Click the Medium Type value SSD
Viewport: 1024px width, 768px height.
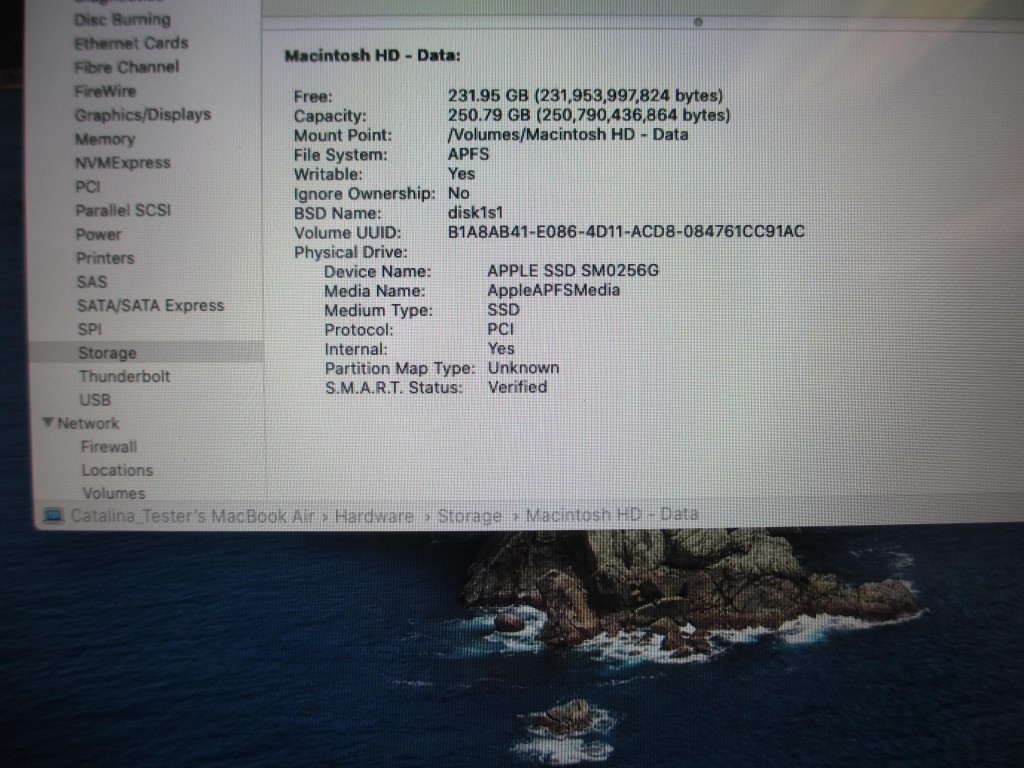click(504, 310)
